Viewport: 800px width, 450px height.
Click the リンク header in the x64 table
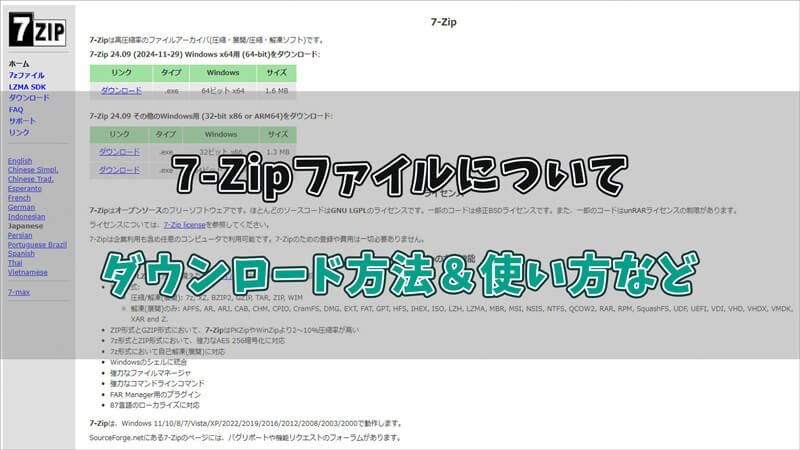(x=121, y=73)
